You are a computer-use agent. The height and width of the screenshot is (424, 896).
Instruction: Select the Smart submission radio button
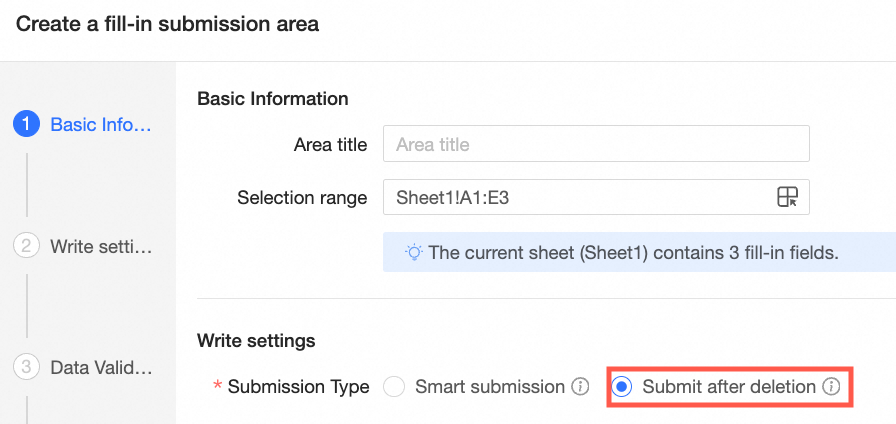pyautogui.click(x=394, y=387)
